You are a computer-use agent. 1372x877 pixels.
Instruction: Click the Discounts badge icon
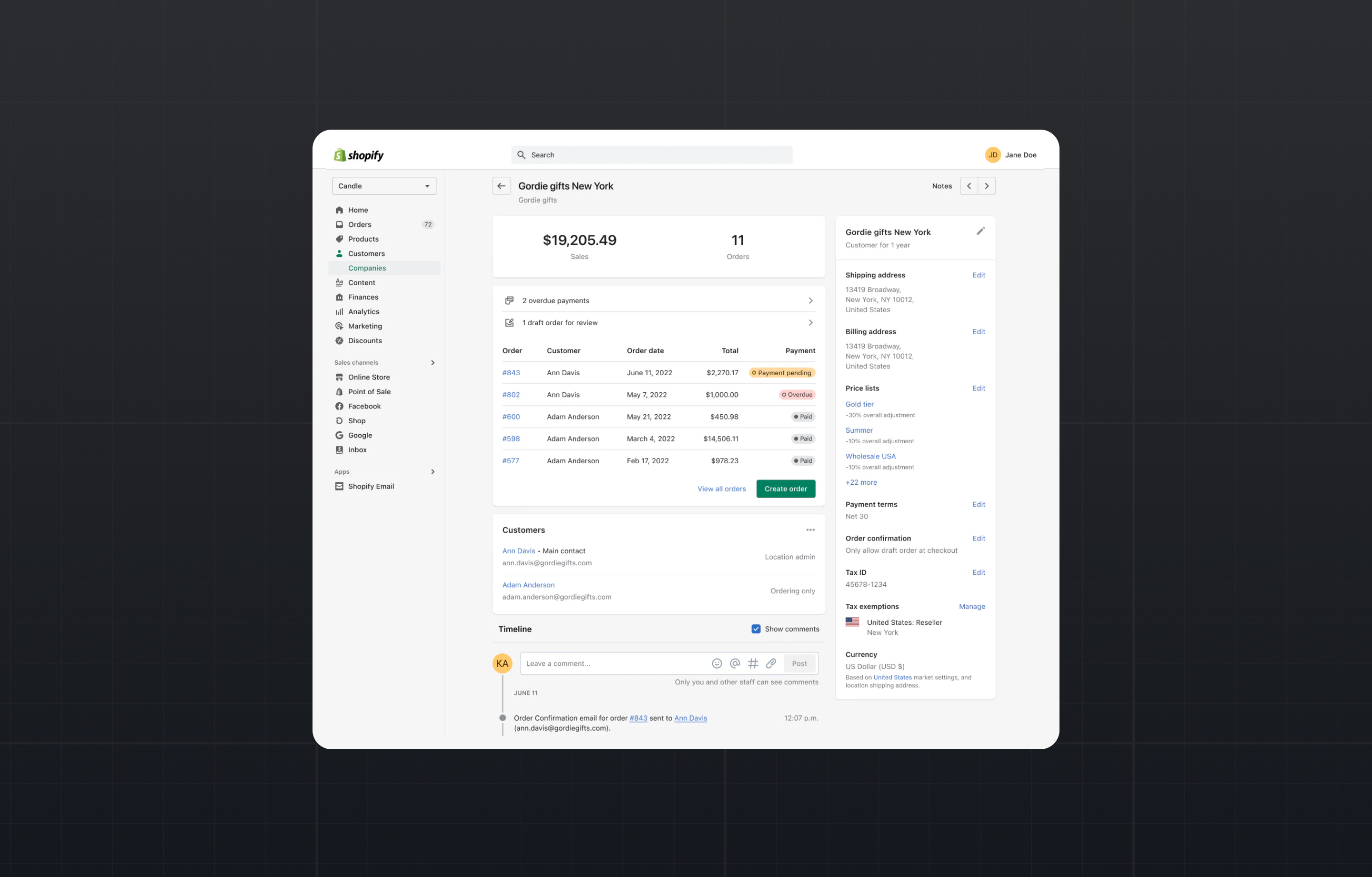coord(339,341)
